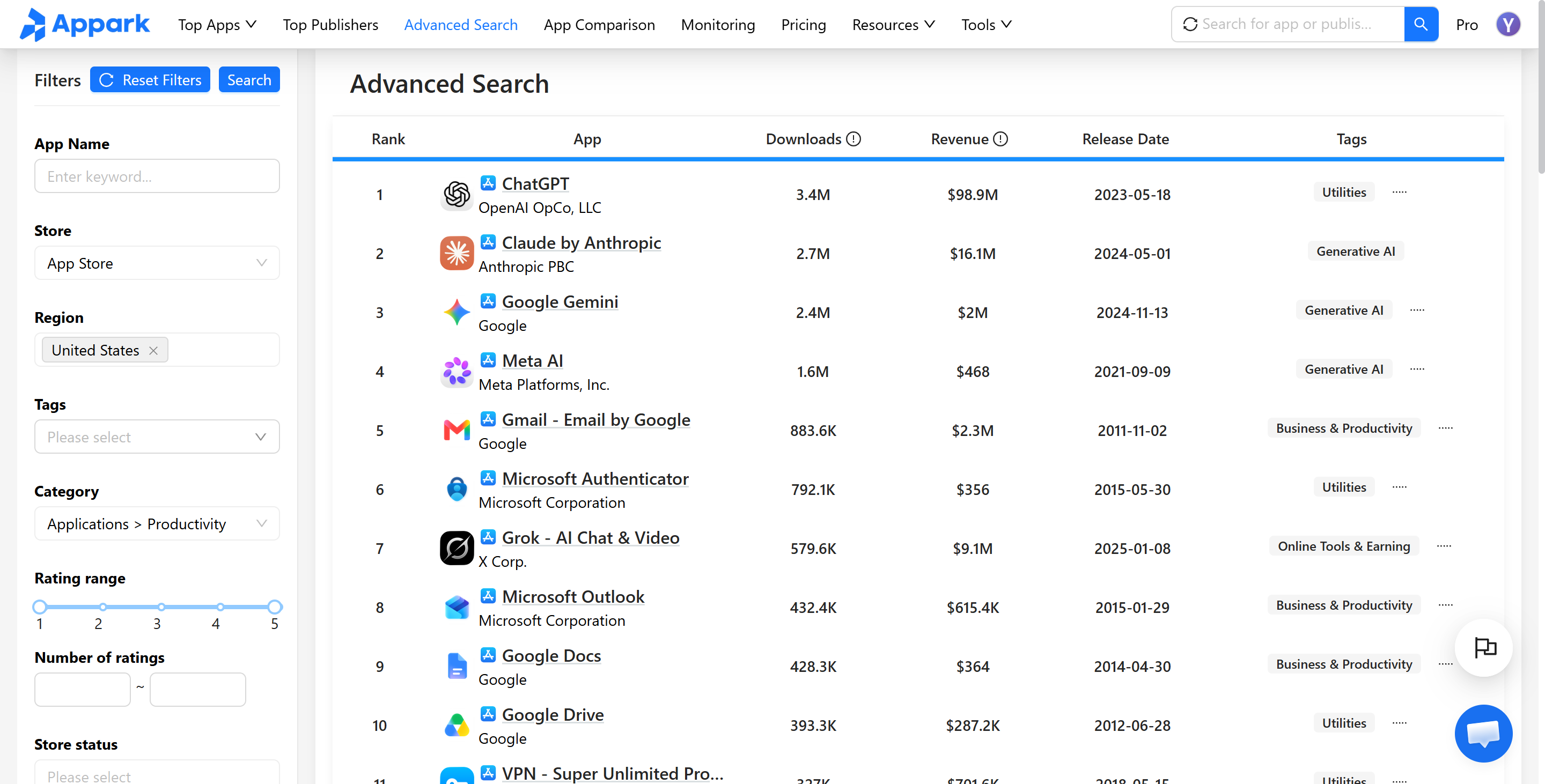Show more tags for Google Drive row

click(x=1399, y=723)
